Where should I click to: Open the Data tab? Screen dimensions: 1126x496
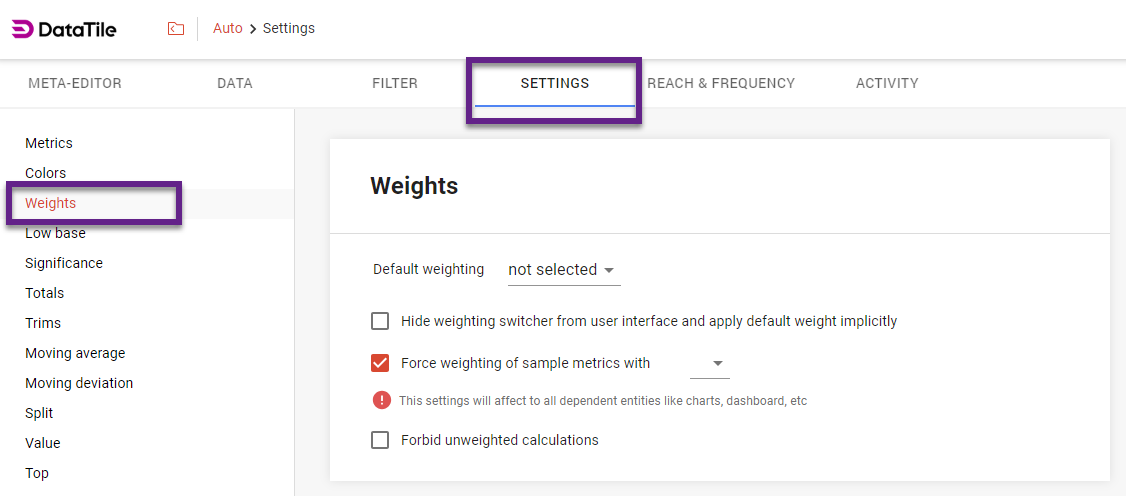[x=235, y=83]
